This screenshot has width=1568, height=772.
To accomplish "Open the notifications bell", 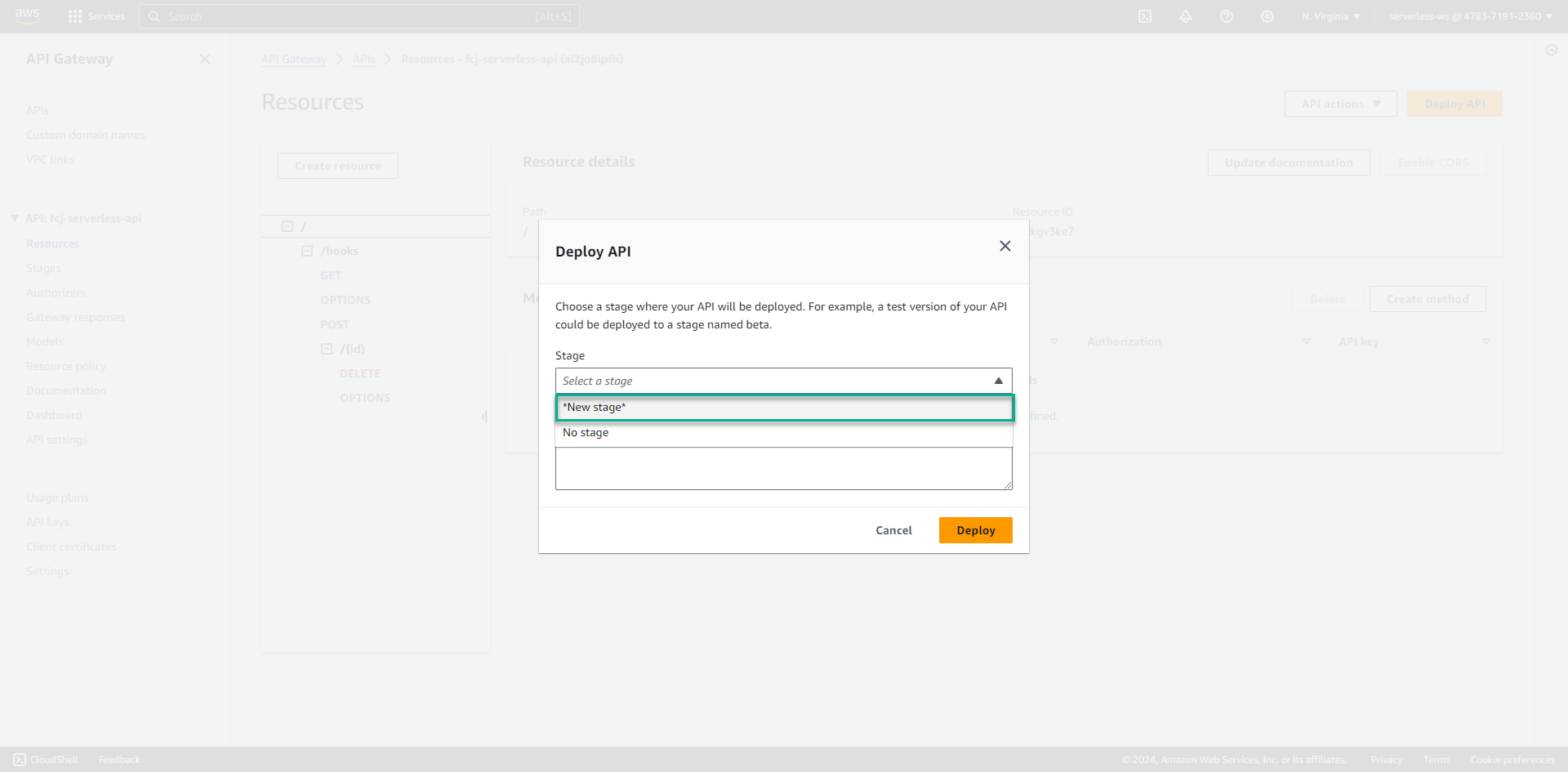I will pyautogui.click(x=1186, y=16).
